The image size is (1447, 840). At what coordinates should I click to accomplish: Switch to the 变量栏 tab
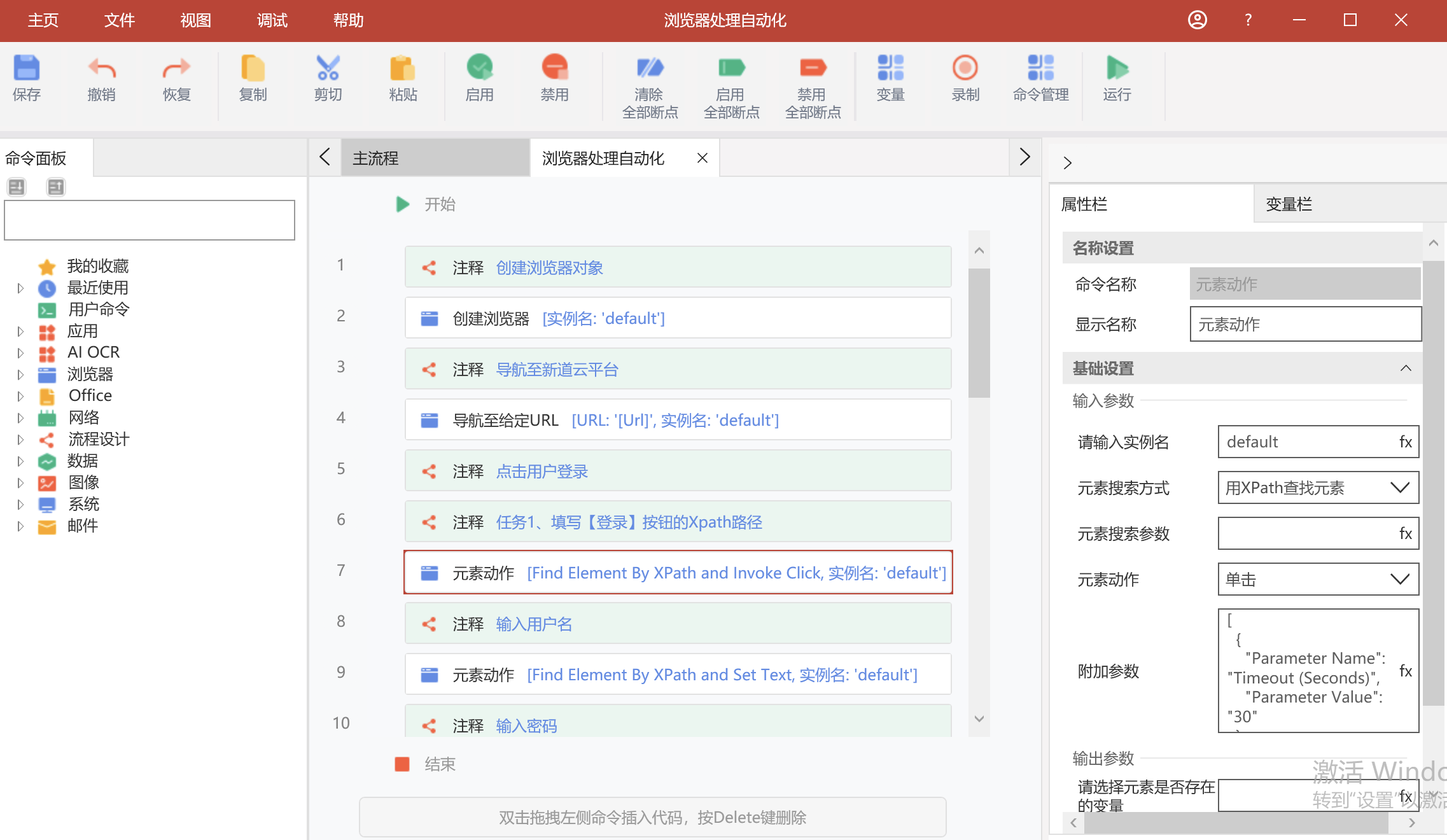coord(1289,204)
